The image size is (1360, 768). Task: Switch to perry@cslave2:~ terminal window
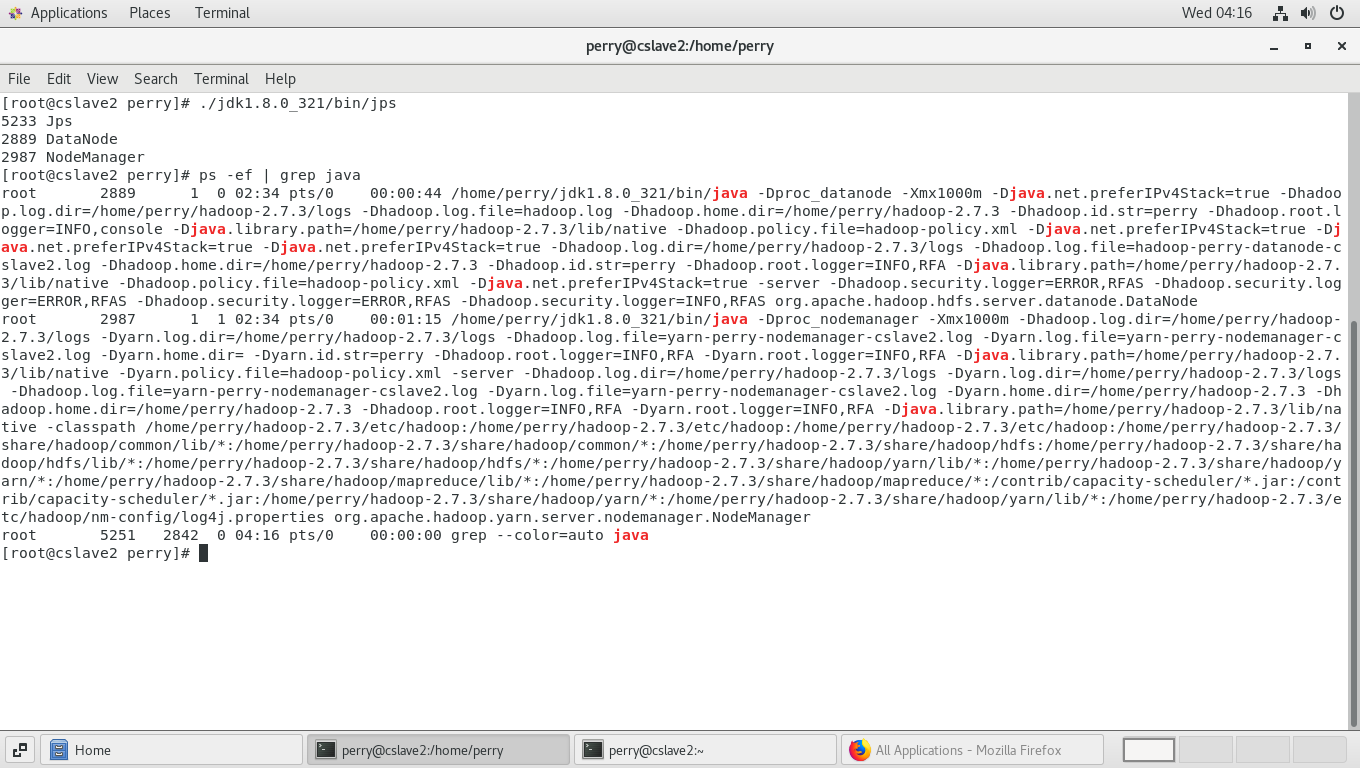pos(705,750)
